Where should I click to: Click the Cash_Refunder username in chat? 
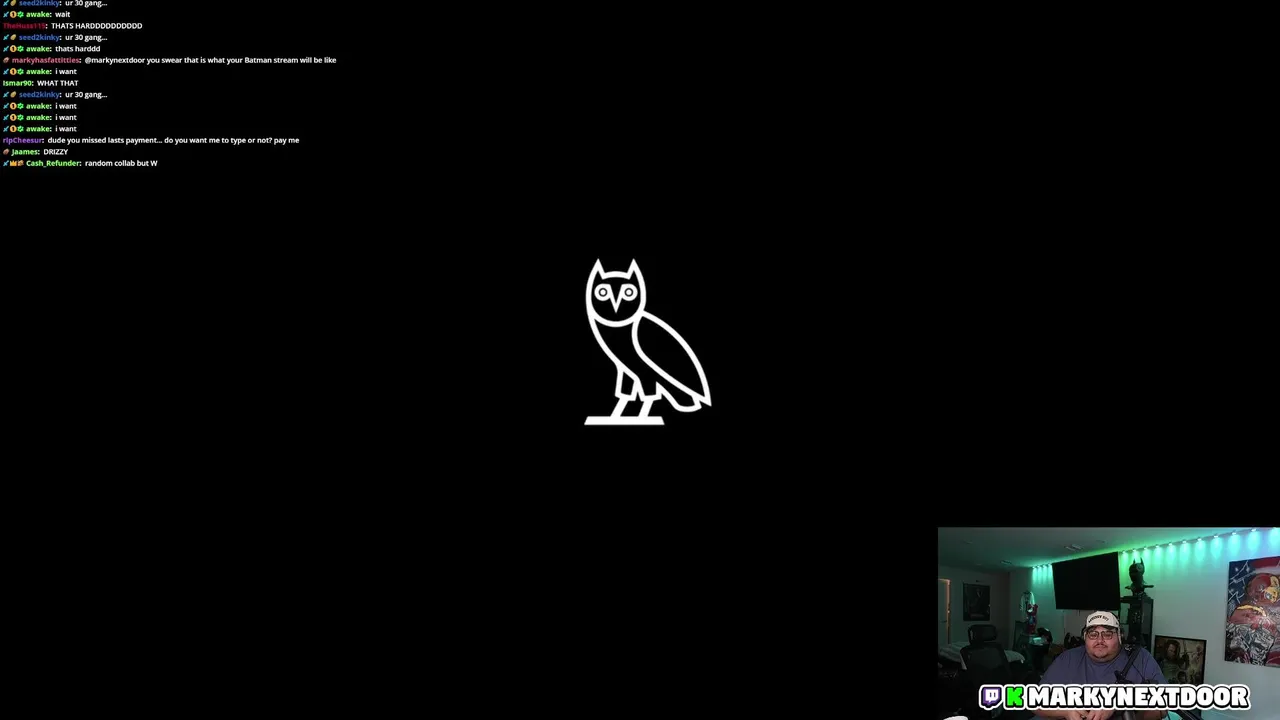(x=53, y=163)
